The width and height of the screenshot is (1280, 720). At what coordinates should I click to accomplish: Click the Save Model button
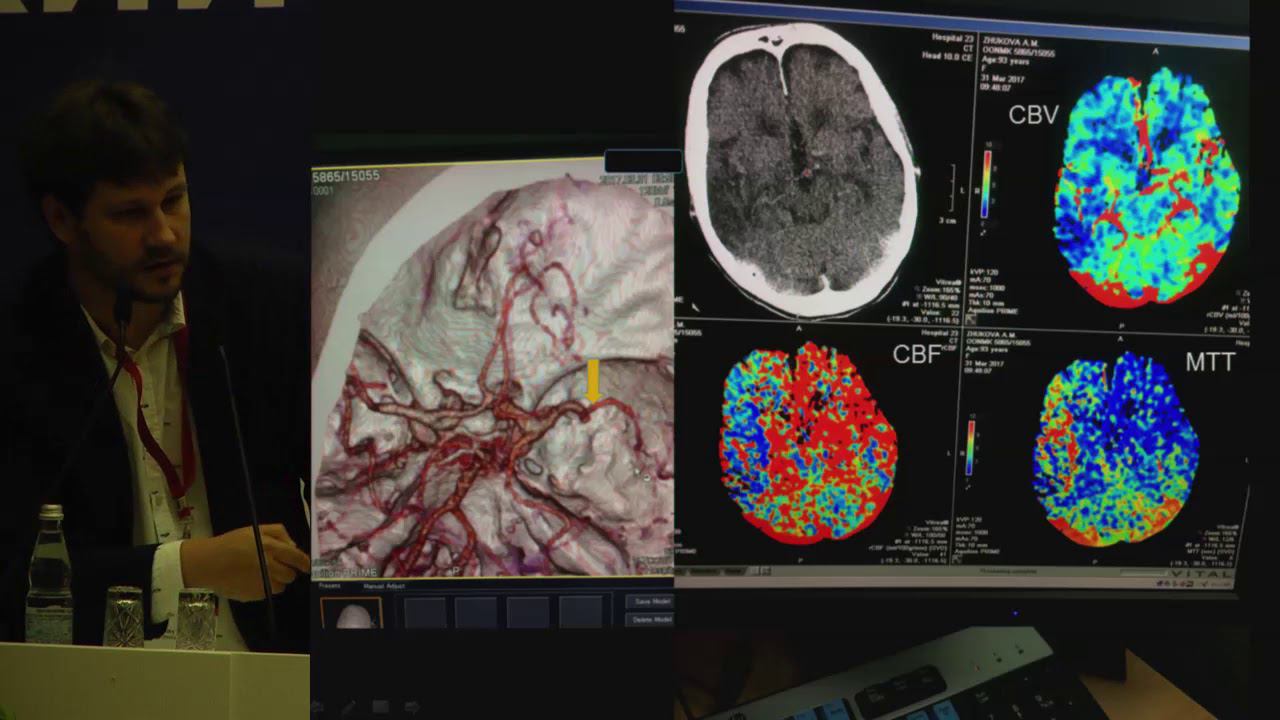pos(650,601)
